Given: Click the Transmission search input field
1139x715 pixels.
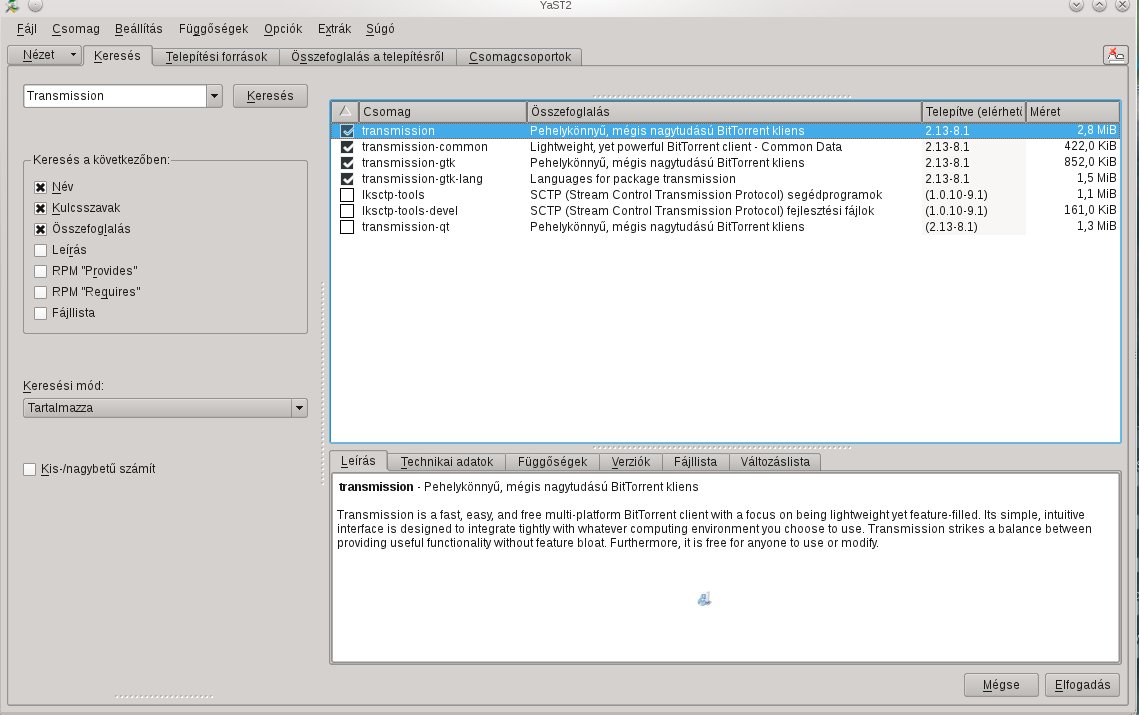Looking at the screenshot, I should 115,96.
